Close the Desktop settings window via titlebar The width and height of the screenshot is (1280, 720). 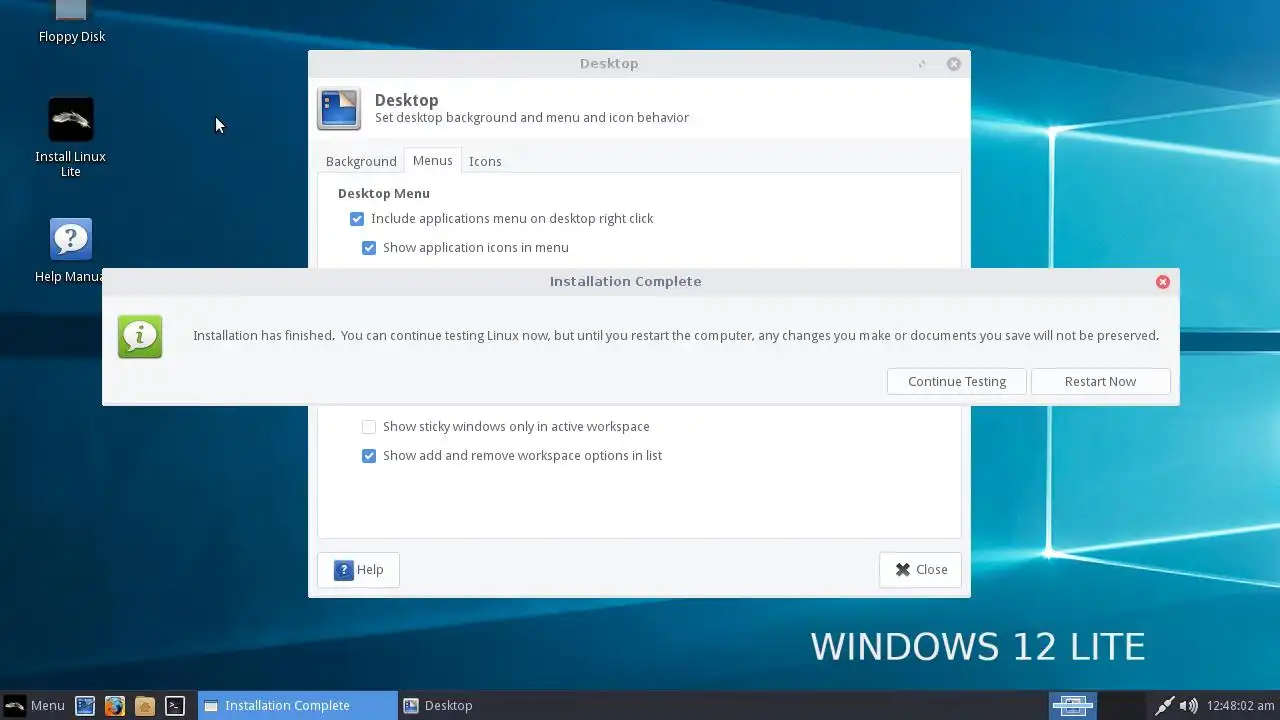[954, 64]
